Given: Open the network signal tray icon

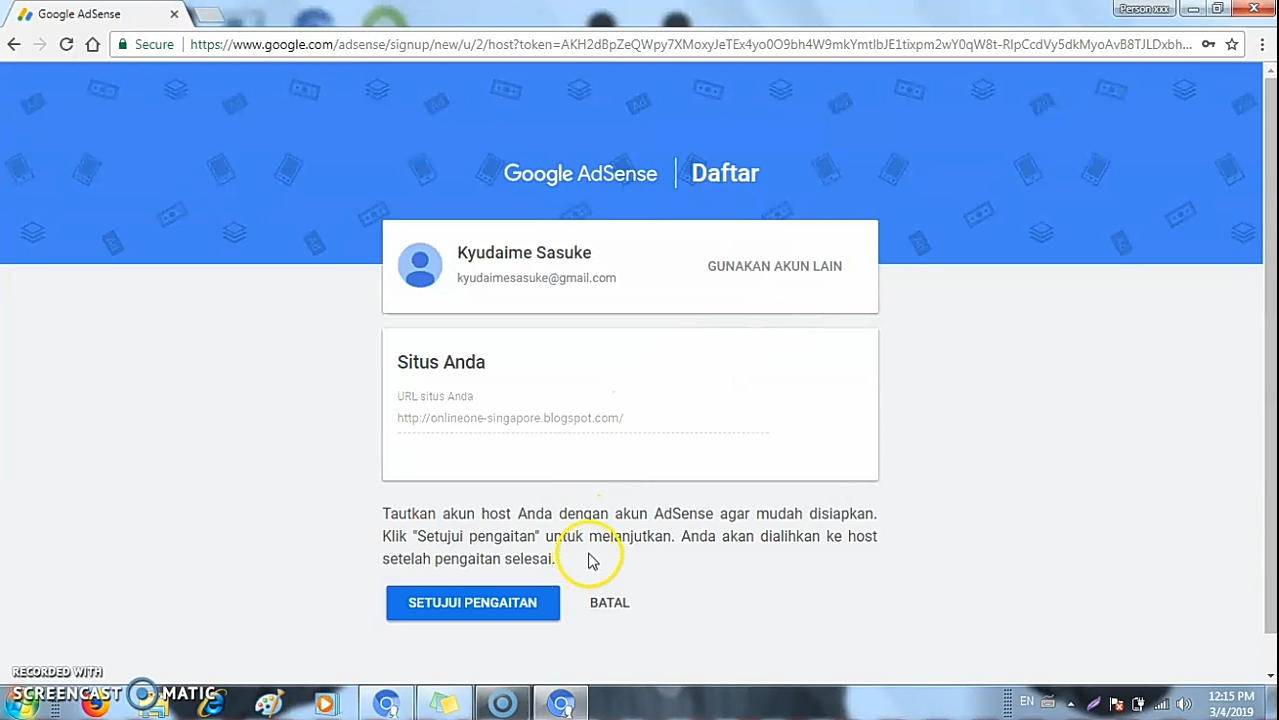Looking at the screenshot, I should [1161, 704].
